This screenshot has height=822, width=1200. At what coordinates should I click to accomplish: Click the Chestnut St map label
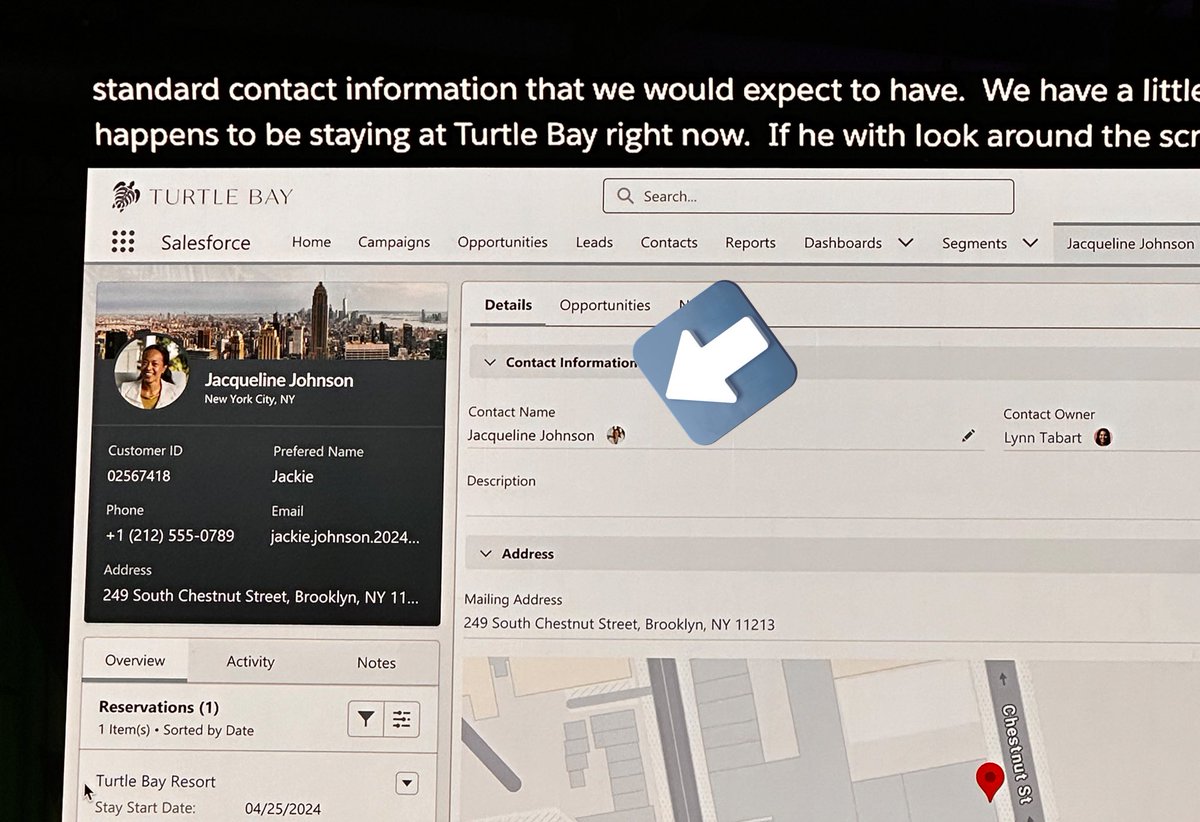1018,752
